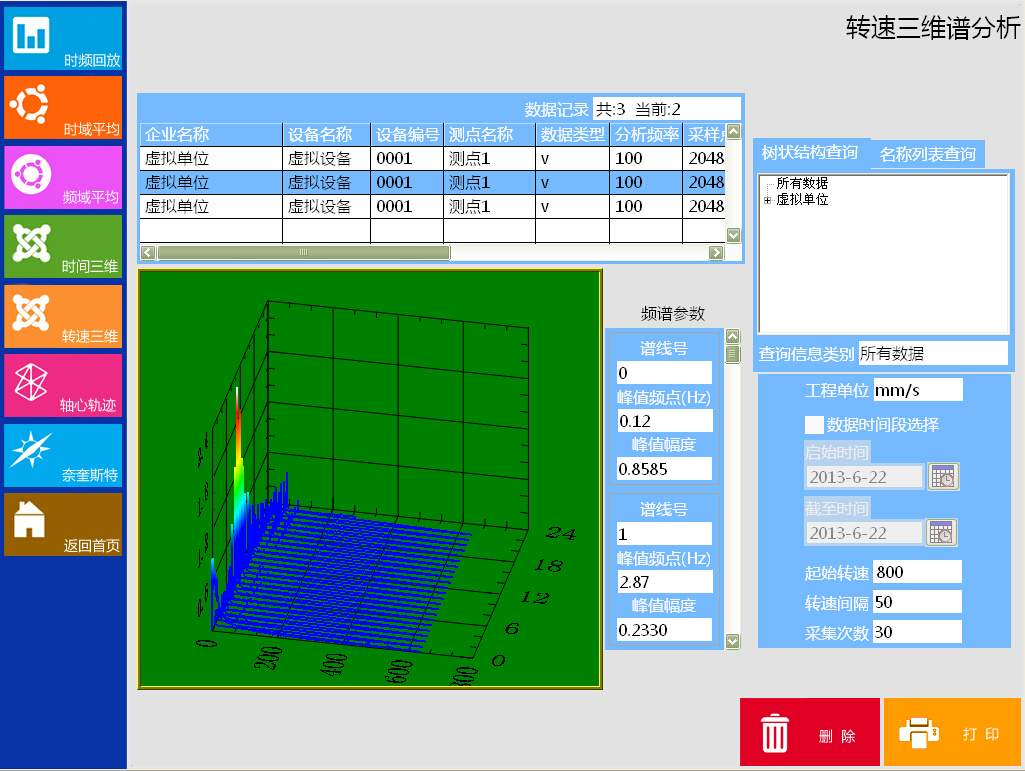Go to 时间三维 analysis

tap(63, 246)
